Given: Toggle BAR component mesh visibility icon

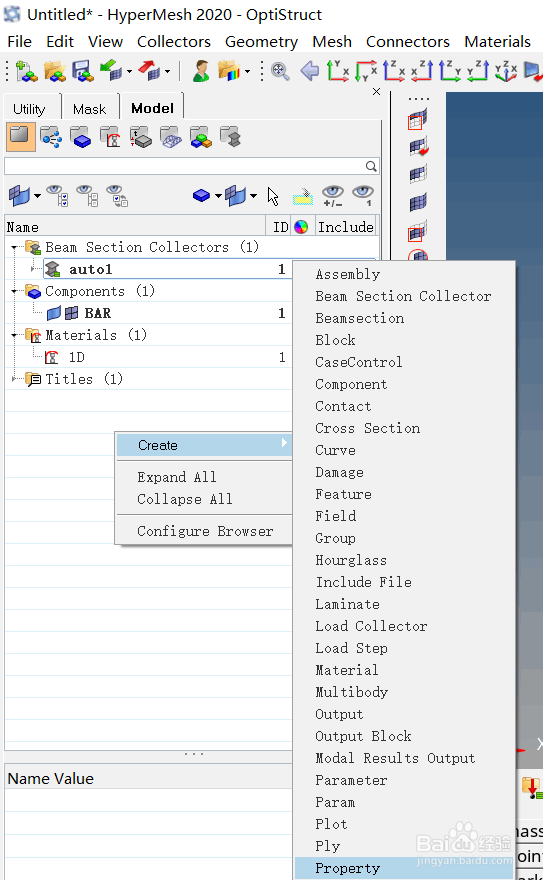Looking at the screenshot, I should pos(72,313).
